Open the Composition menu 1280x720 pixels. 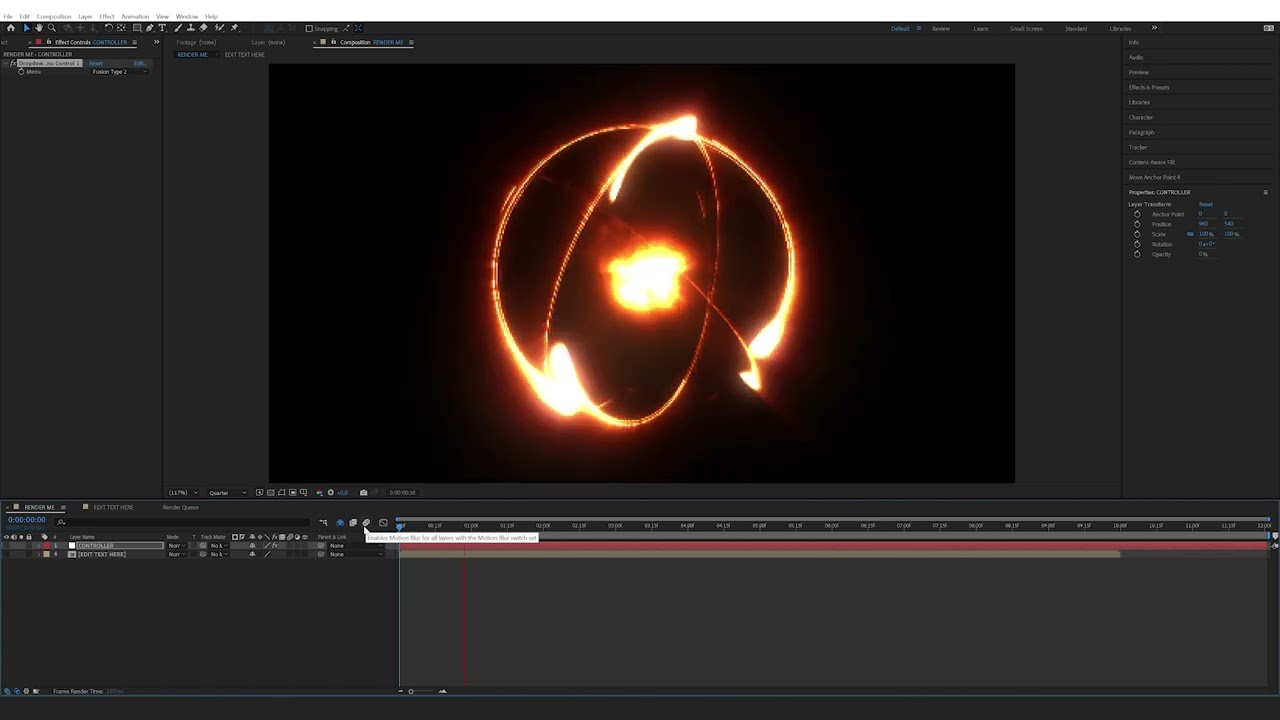[54, 16]
